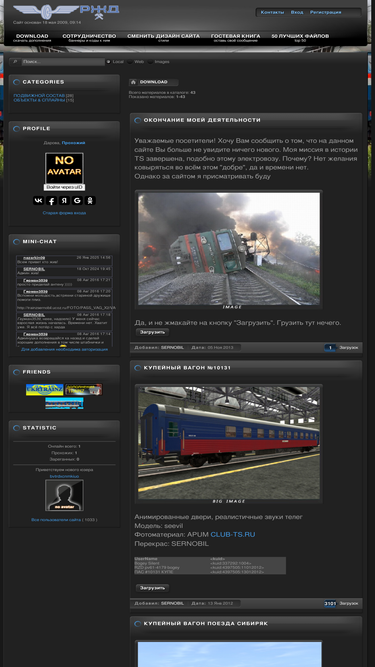The width and height of the screenshot is (375, 667).
Task: Click into the Поиск search field
Action: (x=63, y=62)
